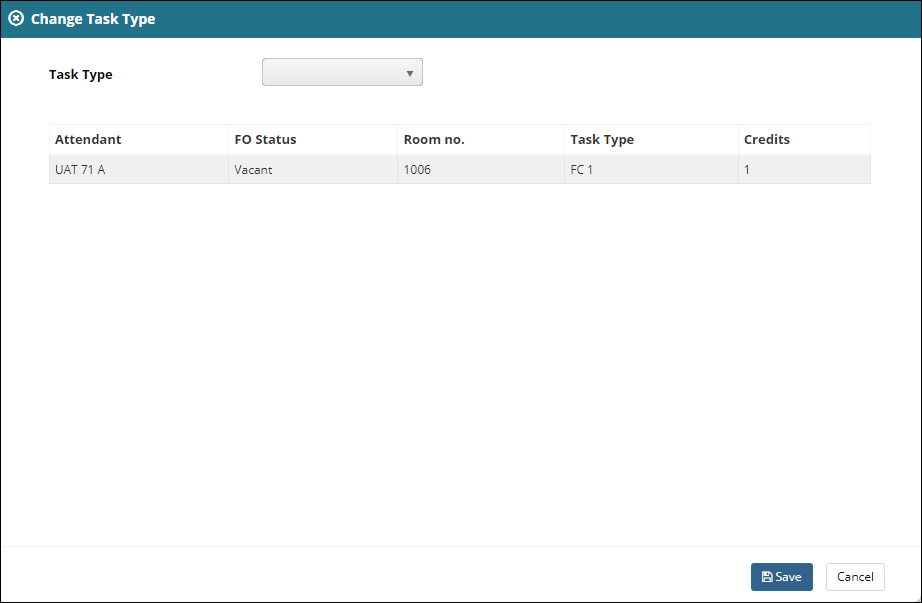Select the highlighted attendant row

click(460, 170)
